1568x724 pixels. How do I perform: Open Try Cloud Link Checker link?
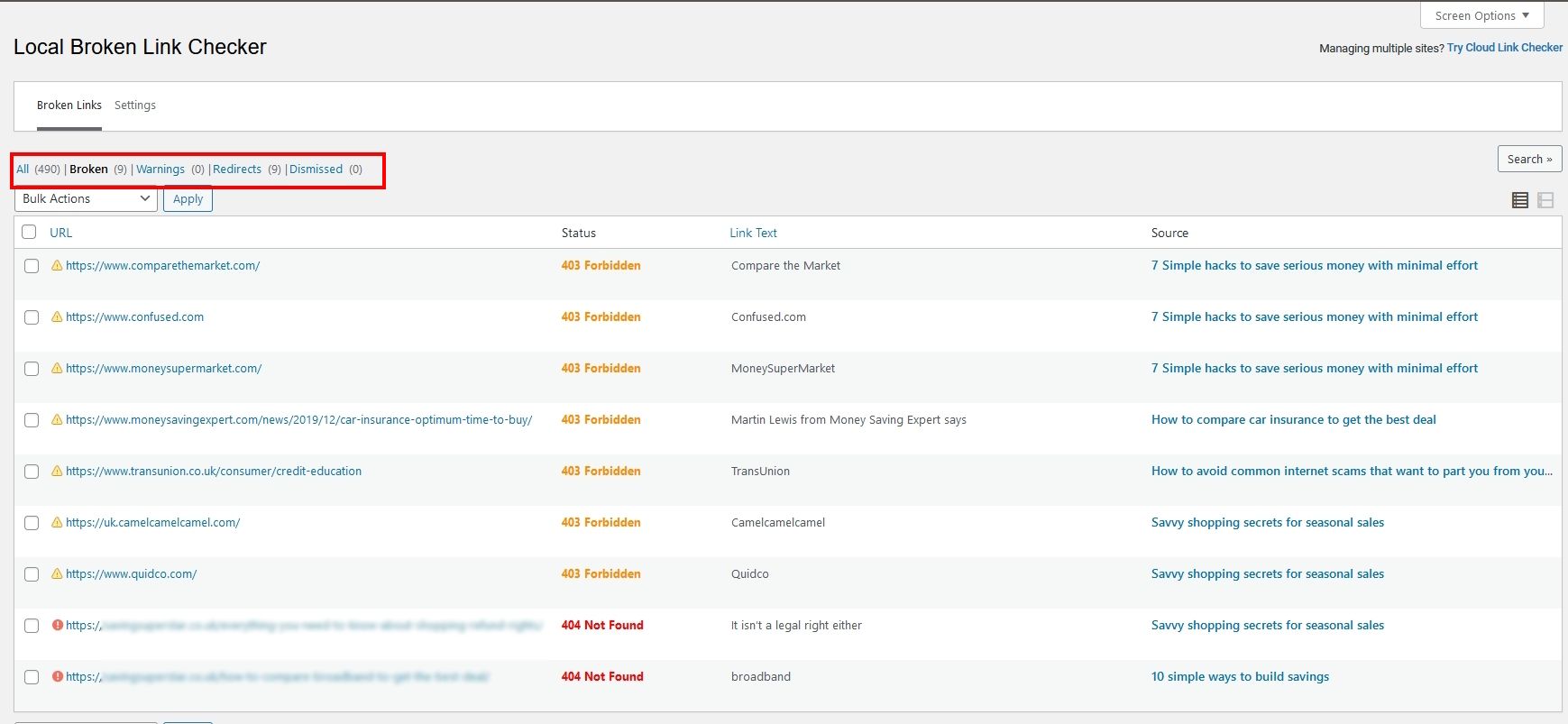1505,48
